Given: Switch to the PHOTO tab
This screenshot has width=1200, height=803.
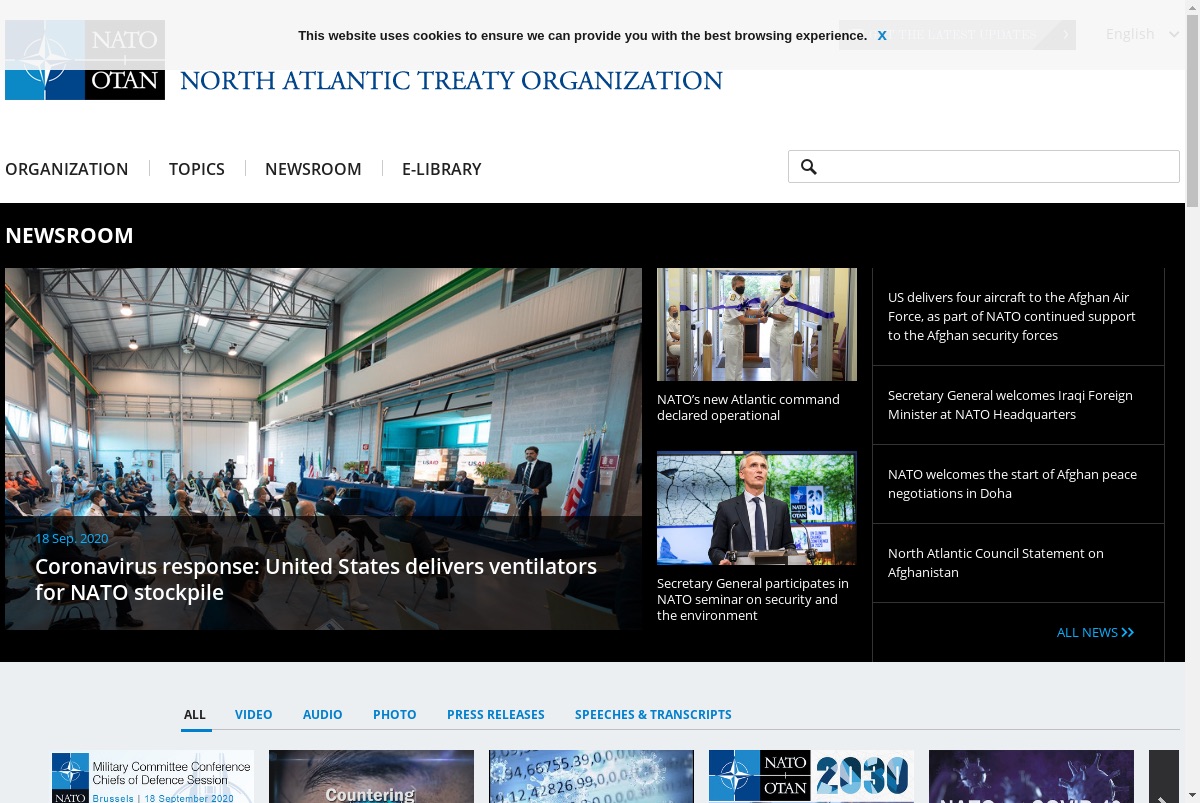Looking at the screenshot, I should coord(395,714).
